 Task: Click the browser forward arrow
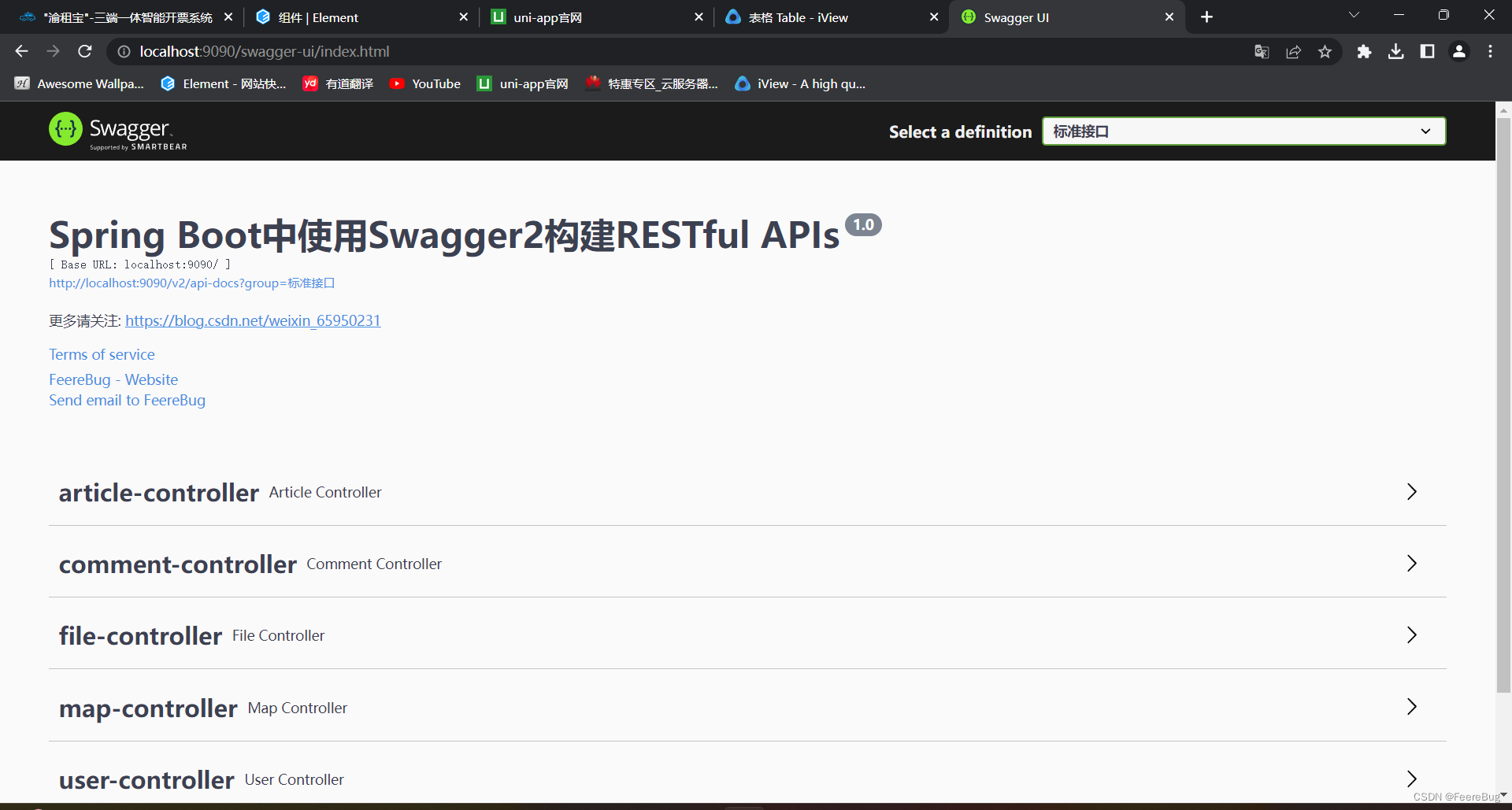coord(53,51)
